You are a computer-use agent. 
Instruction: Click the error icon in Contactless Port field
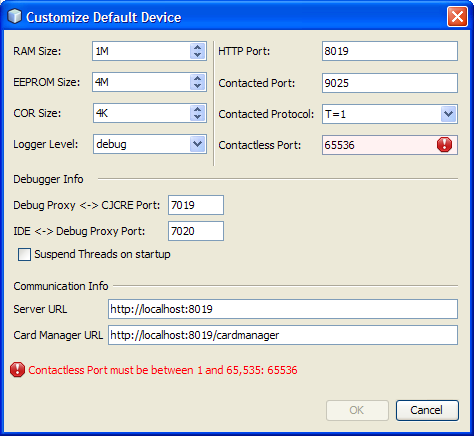(x=444, y=145)
